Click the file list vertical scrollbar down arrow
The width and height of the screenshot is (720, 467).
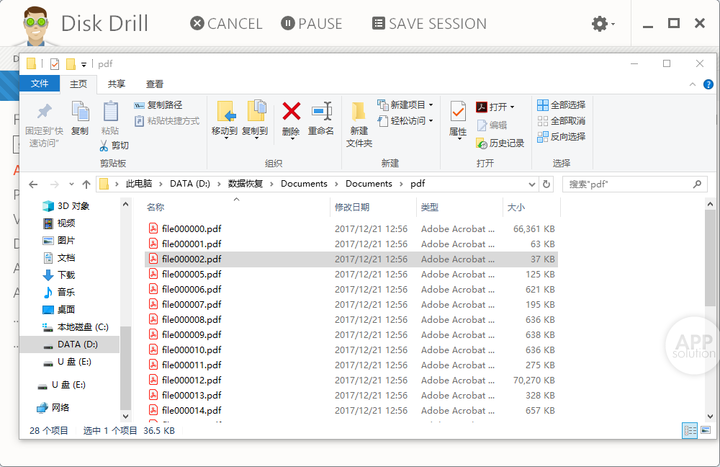click(x=710, y=416)
